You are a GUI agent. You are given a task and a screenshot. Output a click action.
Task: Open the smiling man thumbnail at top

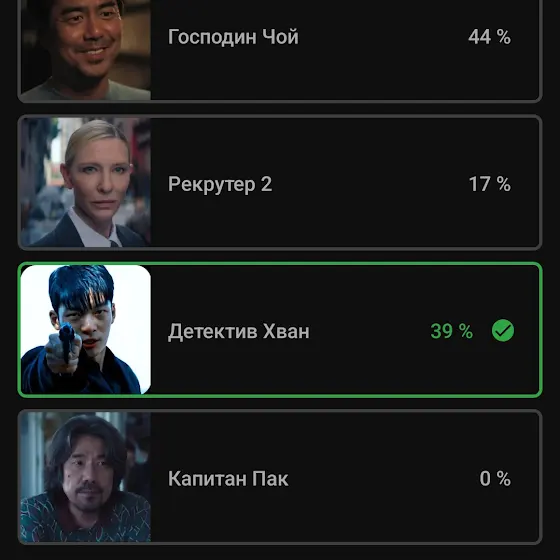[x=86, y=49]
